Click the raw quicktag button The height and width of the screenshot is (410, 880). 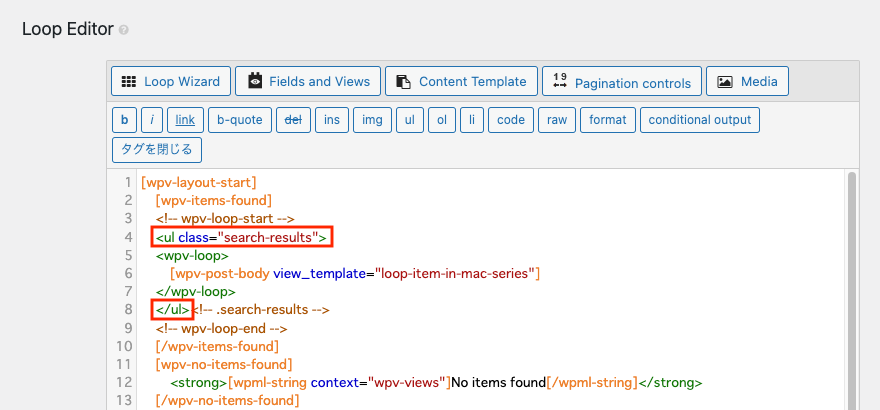tap(556, 120)
